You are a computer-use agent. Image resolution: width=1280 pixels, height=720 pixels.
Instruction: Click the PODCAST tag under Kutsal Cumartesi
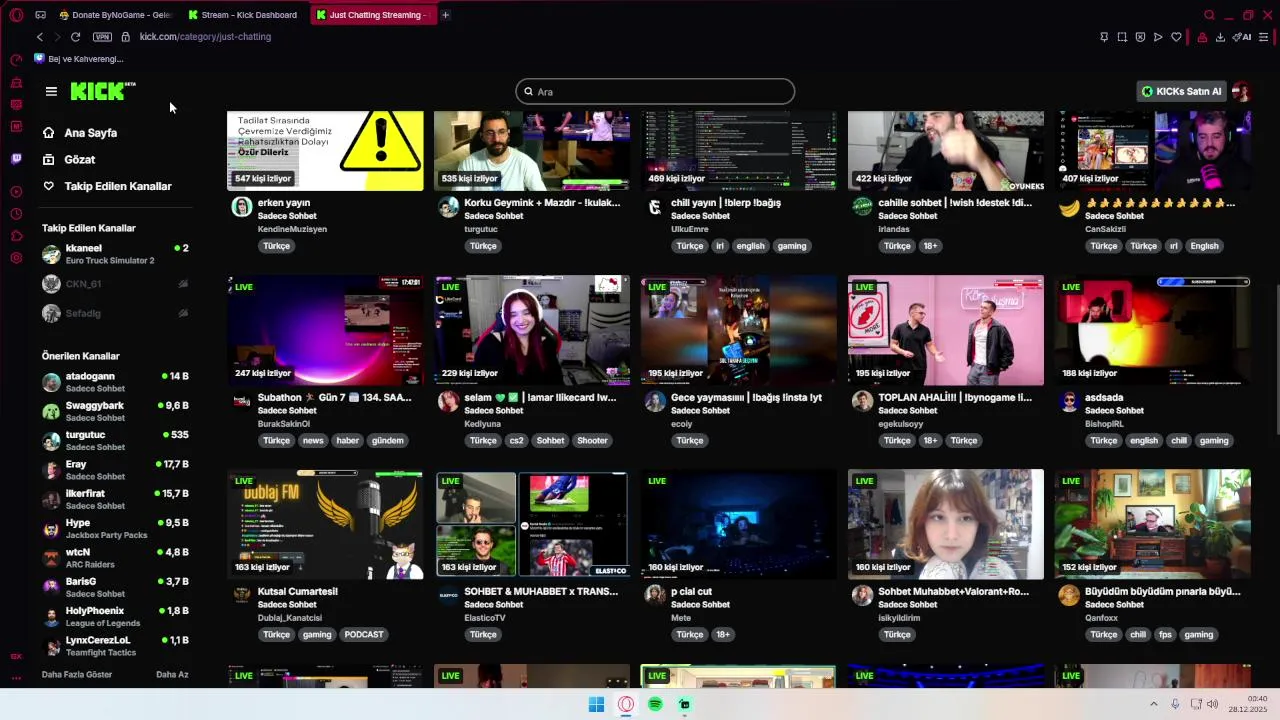pyautogui.click(x=364, y=635)
